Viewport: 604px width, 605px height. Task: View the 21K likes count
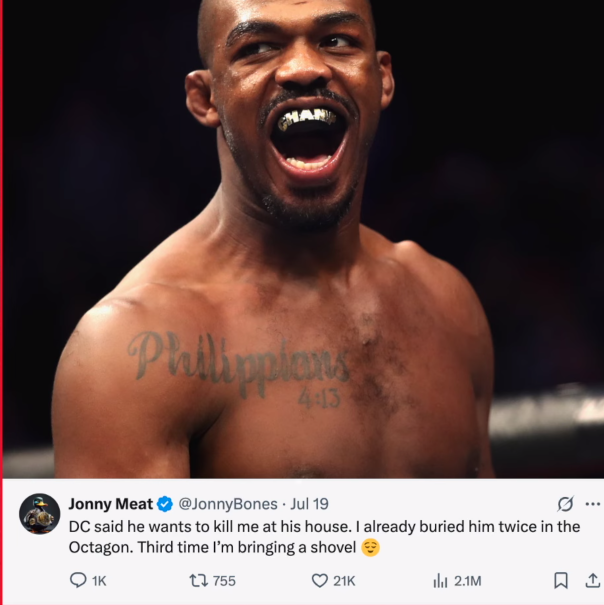(x=344, y=581)
